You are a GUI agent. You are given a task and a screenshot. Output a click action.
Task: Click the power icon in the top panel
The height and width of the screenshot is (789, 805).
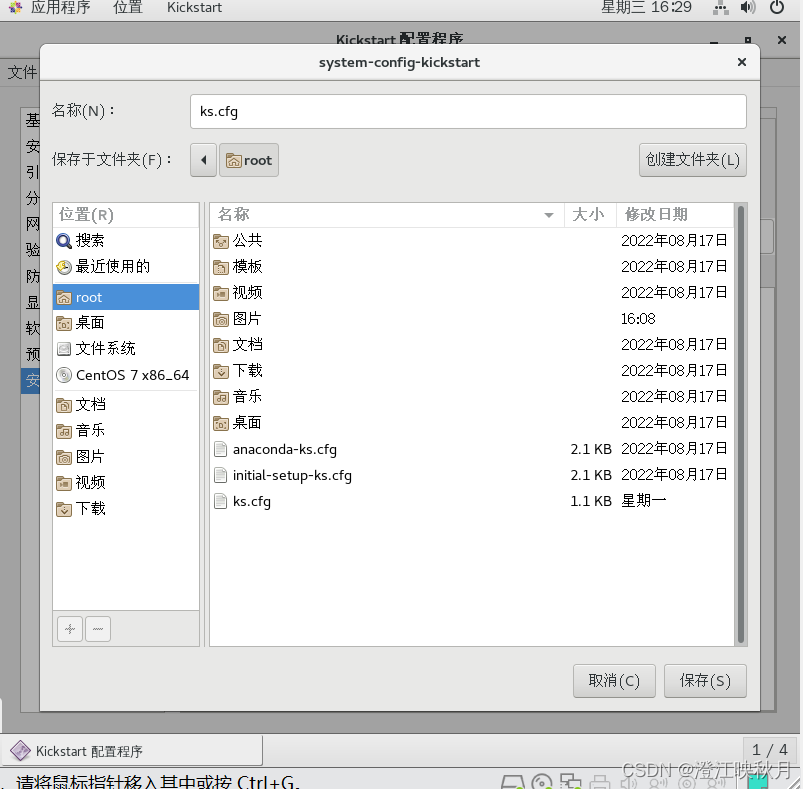point(779,8)
